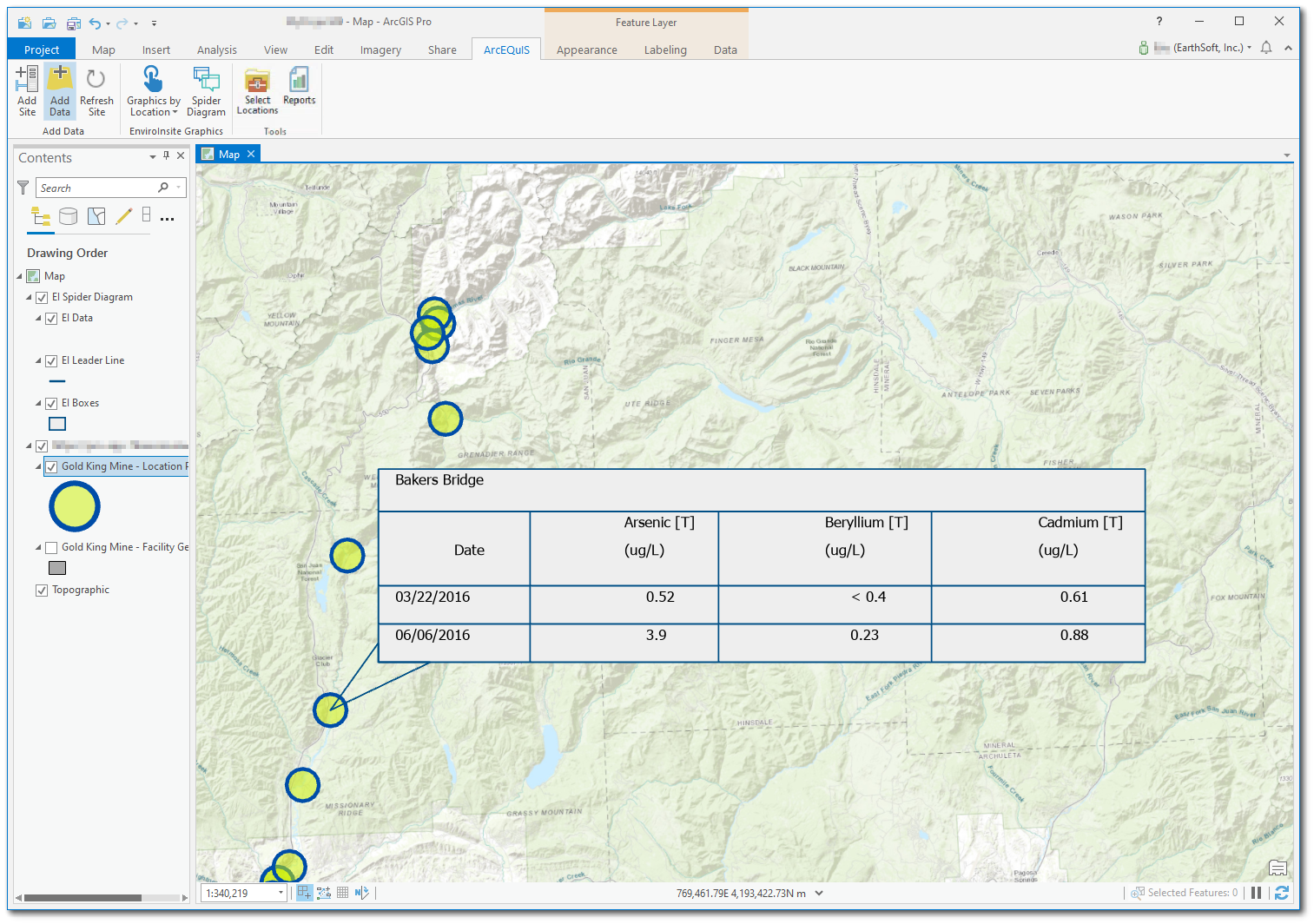The image size is (1314, 924).
Task: Click the Contents search field
Action: 110,188
